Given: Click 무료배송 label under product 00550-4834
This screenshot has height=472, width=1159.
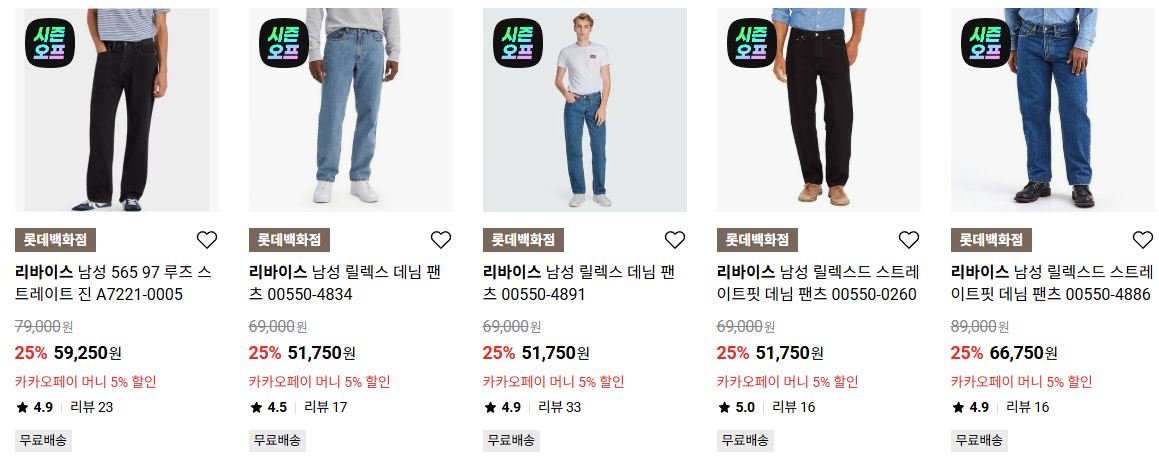Looking at the screenshot, I should 277,441.
